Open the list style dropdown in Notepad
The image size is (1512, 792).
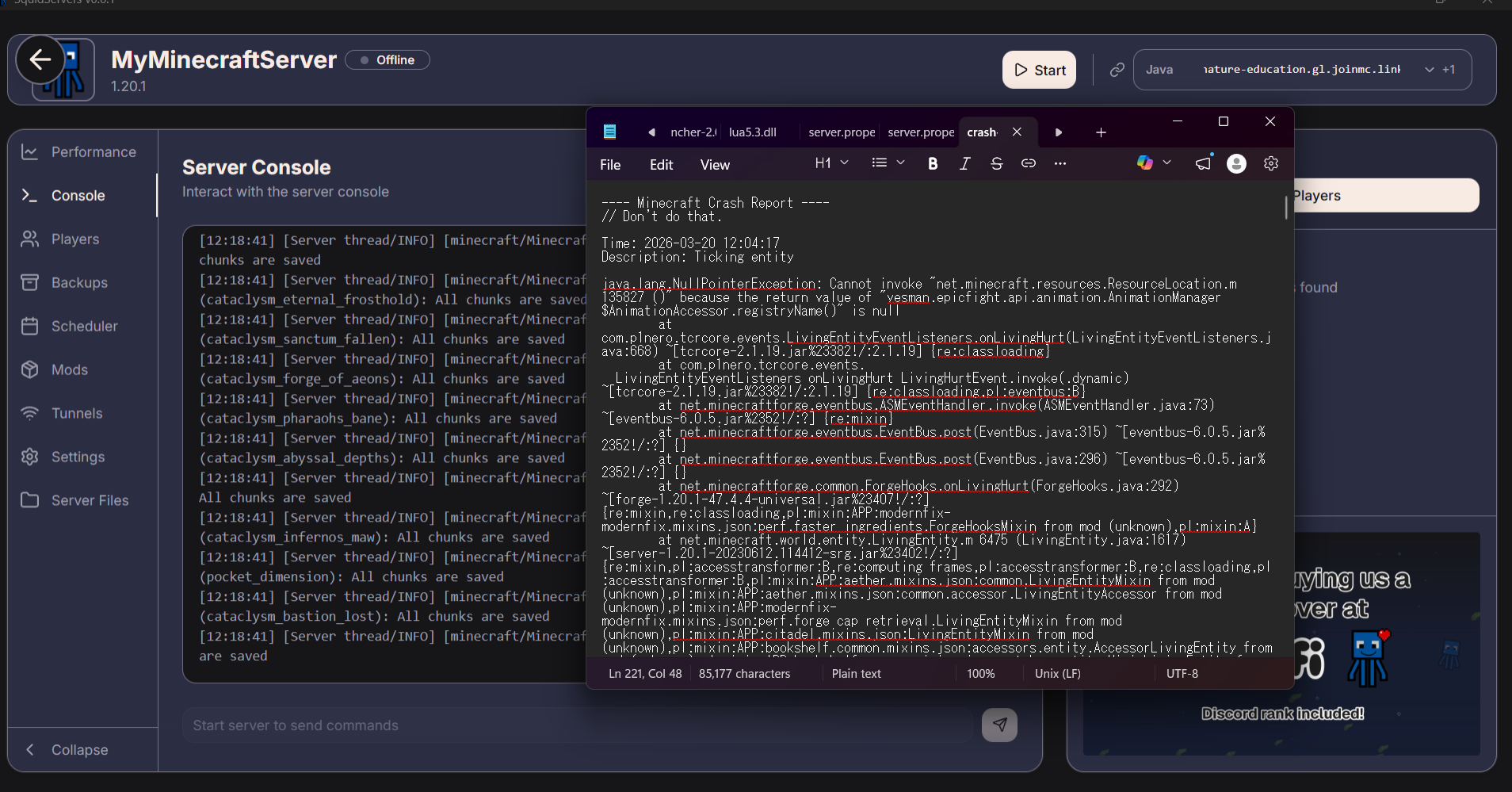point(888,163)
